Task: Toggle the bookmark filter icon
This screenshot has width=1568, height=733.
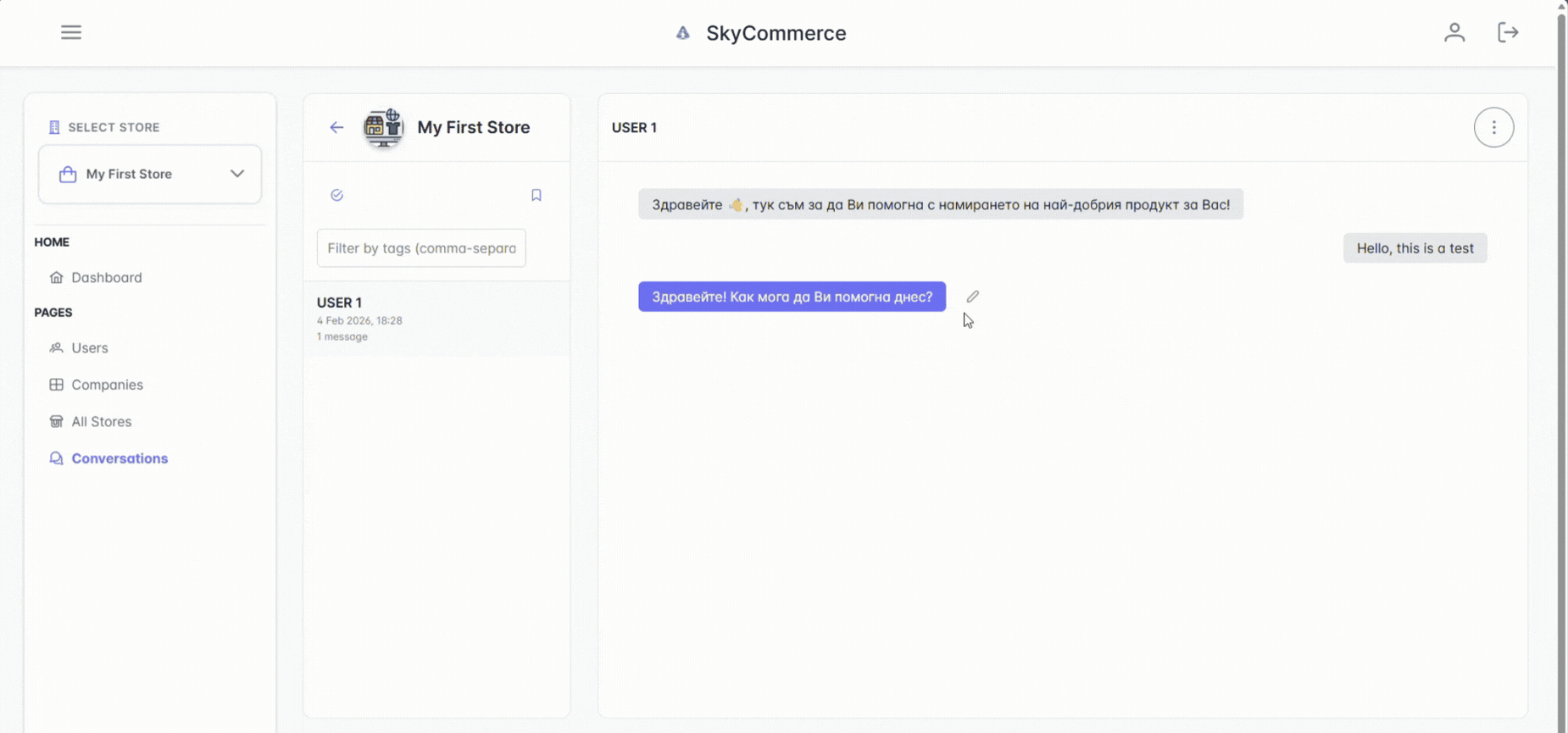Action: [x=537, y=195]
